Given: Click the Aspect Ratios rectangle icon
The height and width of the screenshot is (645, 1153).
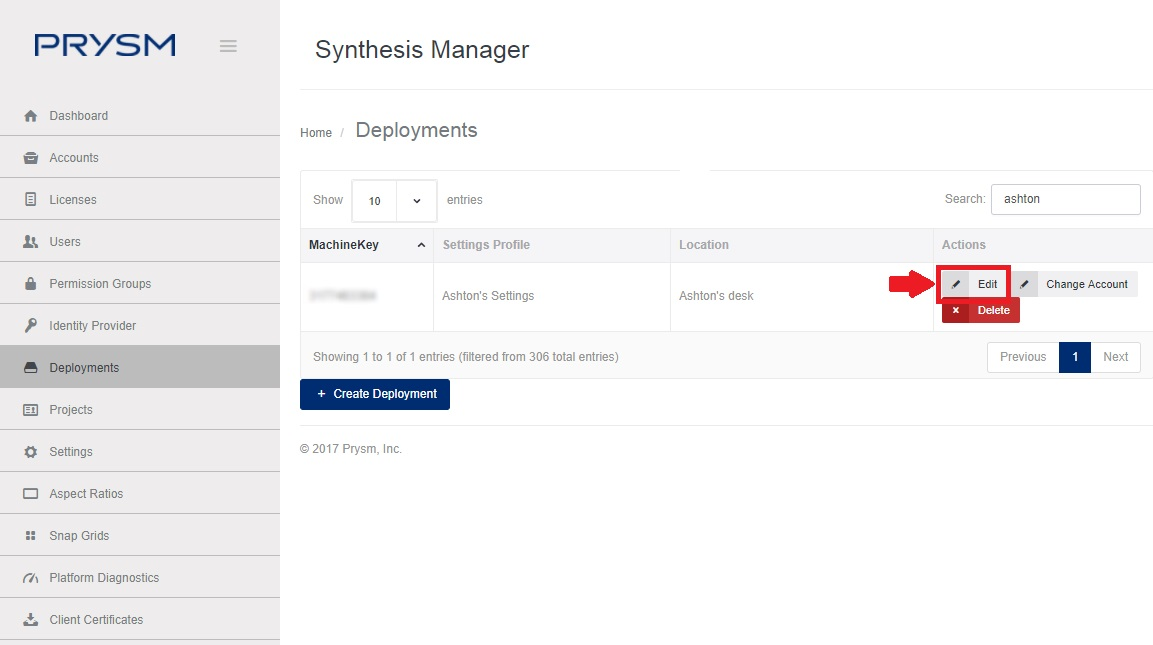Looking at the screenshot, I should coord(30,493).
